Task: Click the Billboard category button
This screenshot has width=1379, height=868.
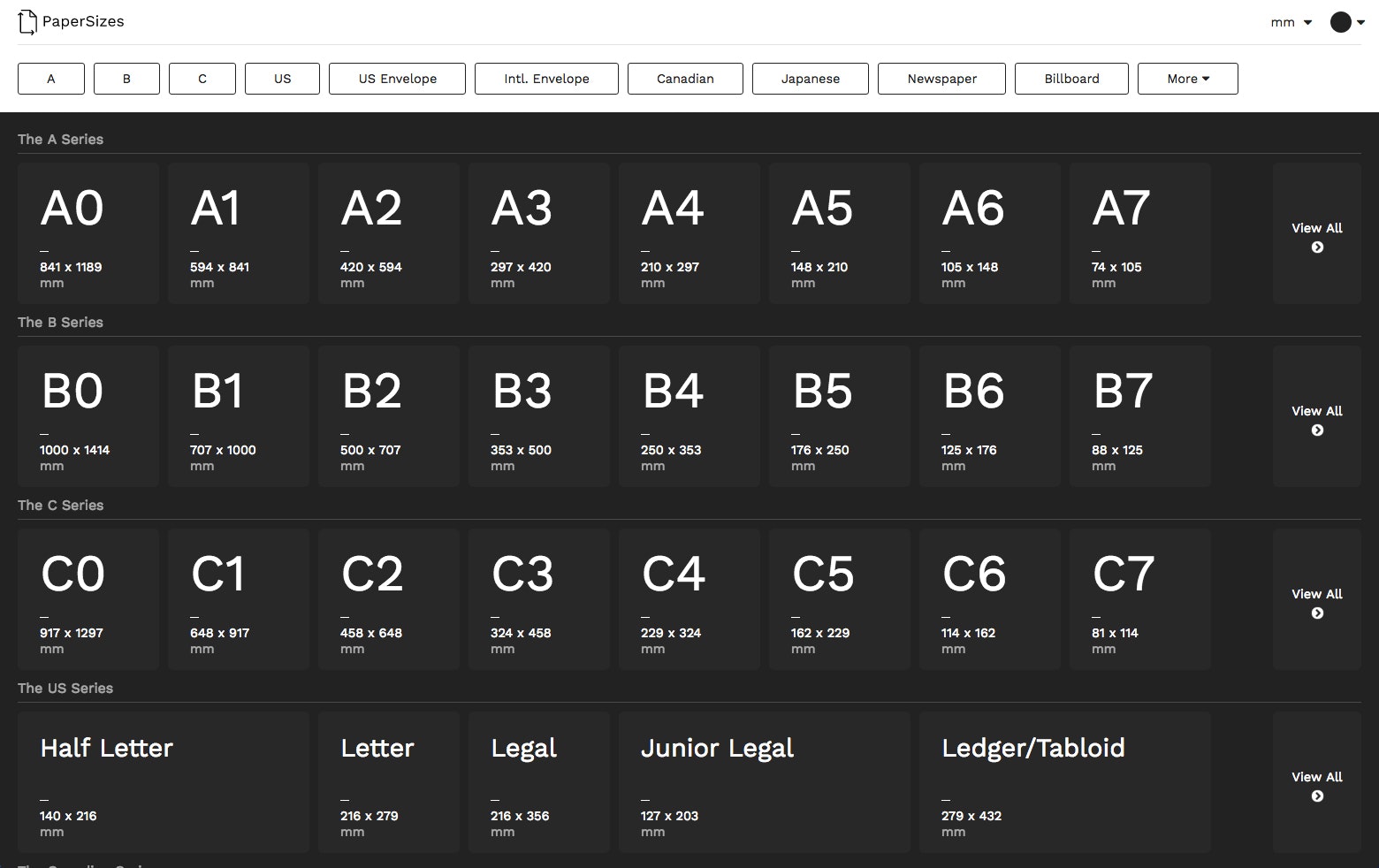Action: [1070, 79]
